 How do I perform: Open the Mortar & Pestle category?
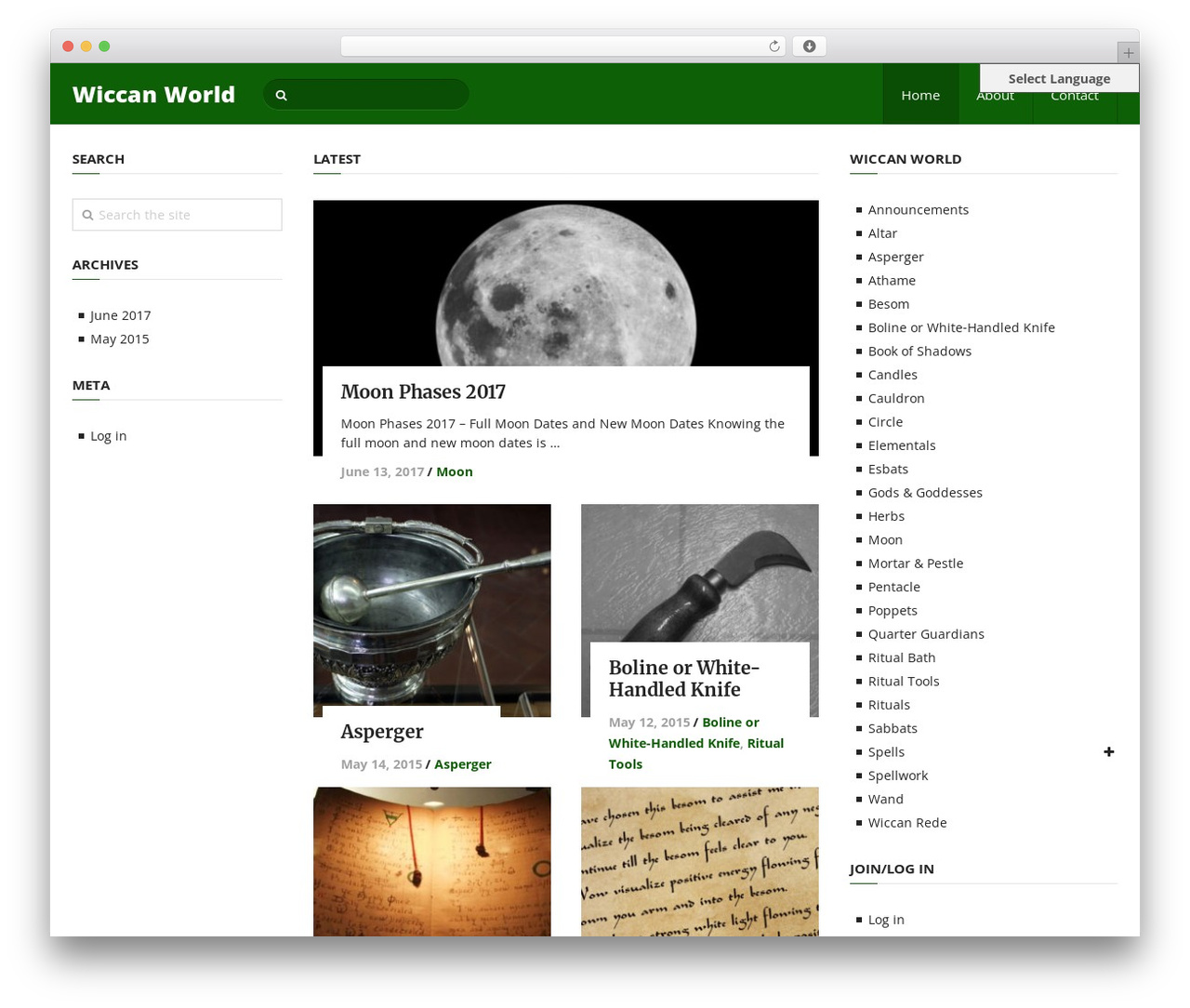pos(915,563)
